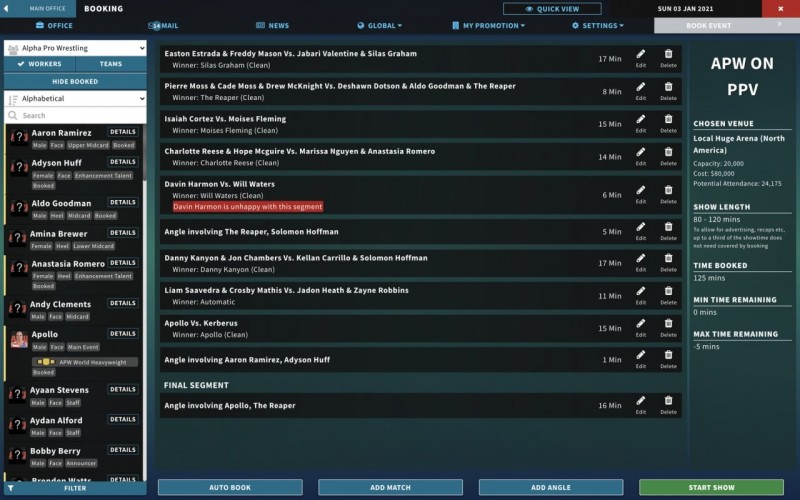This screenshot has height=500, width=800.
Task: Go to the News tab
Action: pos(272,25)
